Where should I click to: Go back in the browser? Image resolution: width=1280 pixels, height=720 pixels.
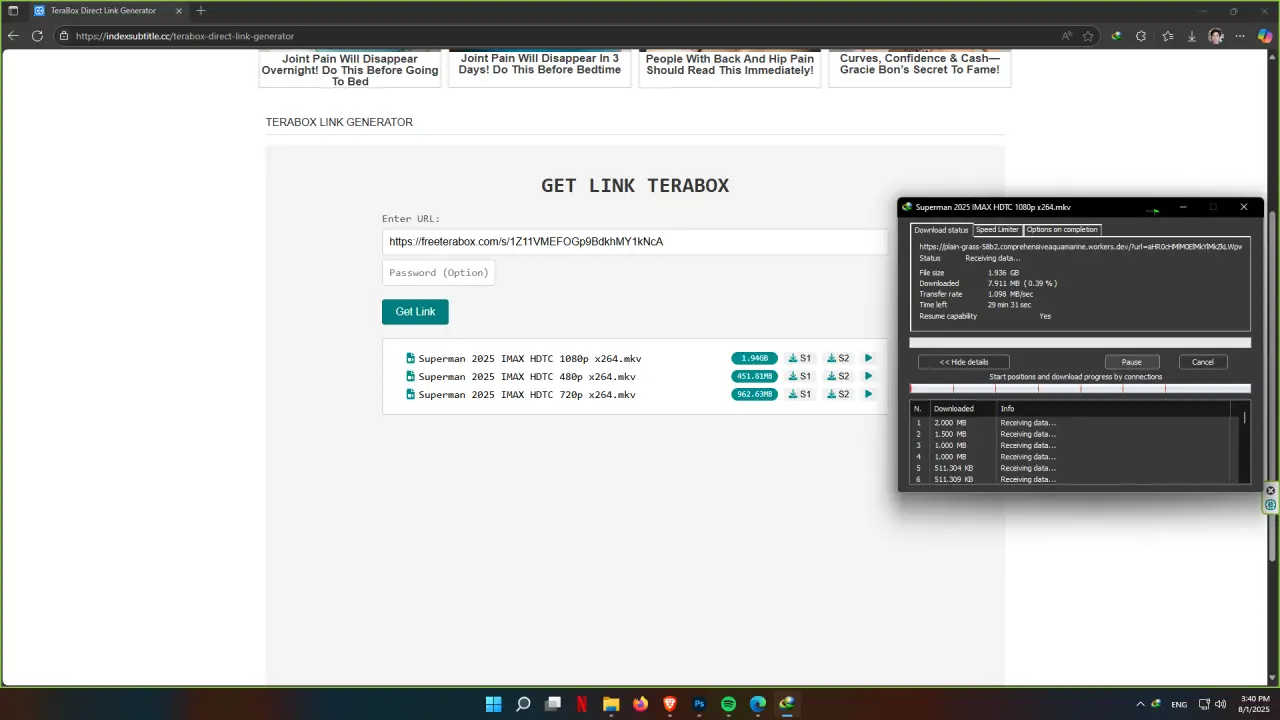[x=13, y=36]
